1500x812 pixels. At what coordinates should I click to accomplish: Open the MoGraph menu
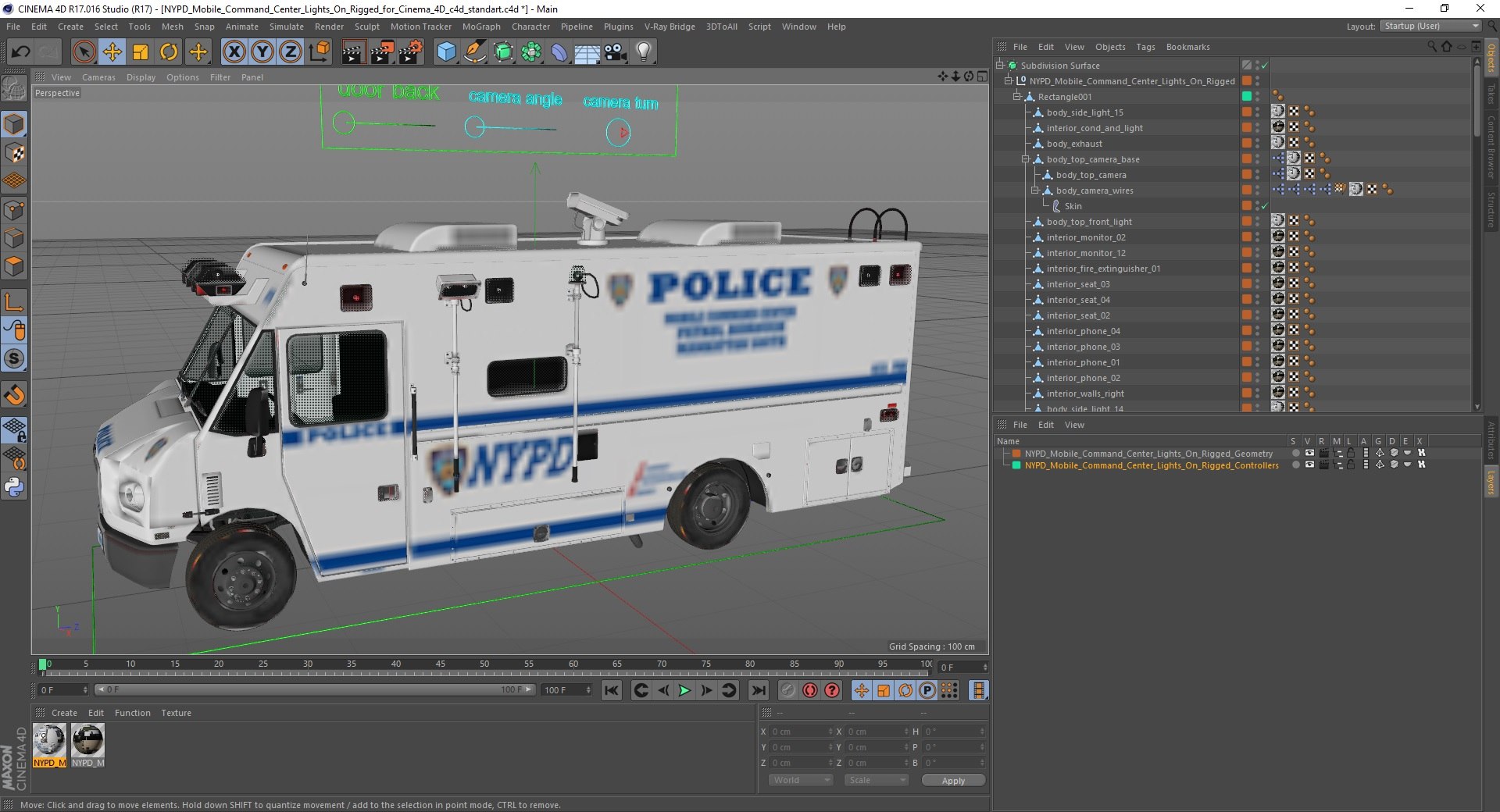pos(481,27)
